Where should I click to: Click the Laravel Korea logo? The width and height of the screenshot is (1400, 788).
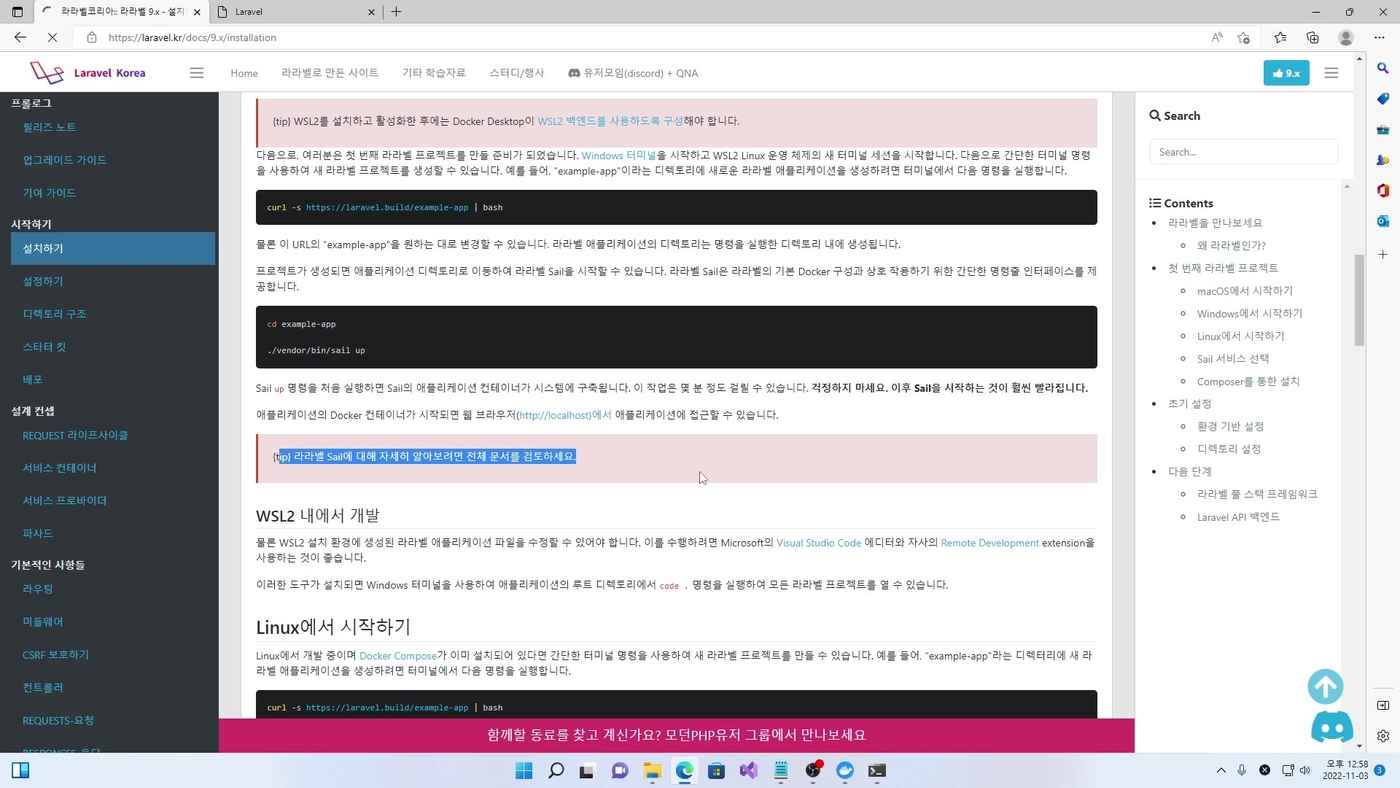87,73
